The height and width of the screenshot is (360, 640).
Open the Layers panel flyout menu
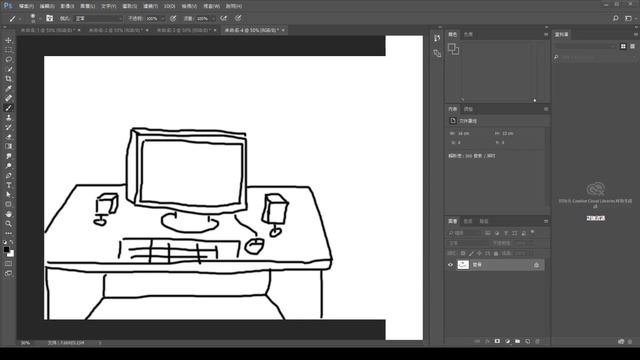point(546,221)
